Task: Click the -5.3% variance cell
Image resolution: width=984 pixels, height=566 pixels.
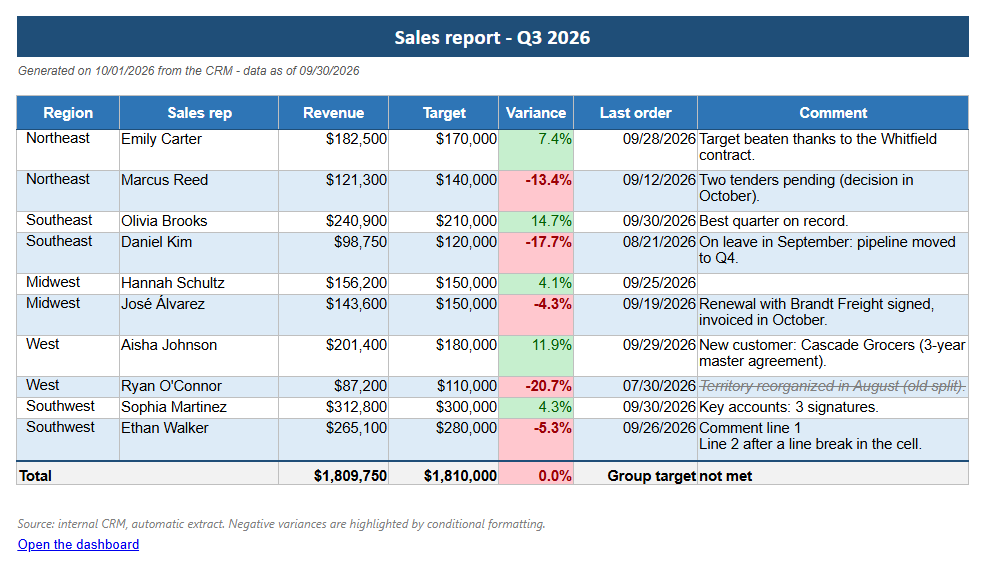Action: [536, 439]
